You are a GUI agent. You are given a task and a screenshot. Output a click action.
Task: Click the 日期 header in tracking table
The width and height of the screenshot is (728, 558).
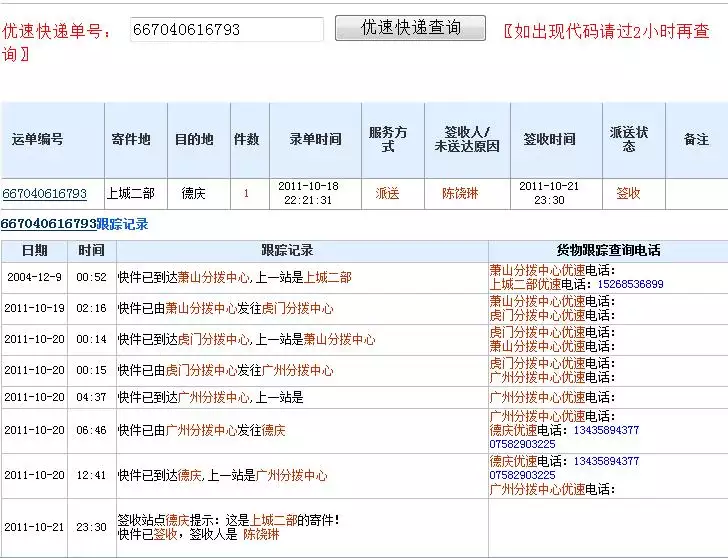(35, 251)
